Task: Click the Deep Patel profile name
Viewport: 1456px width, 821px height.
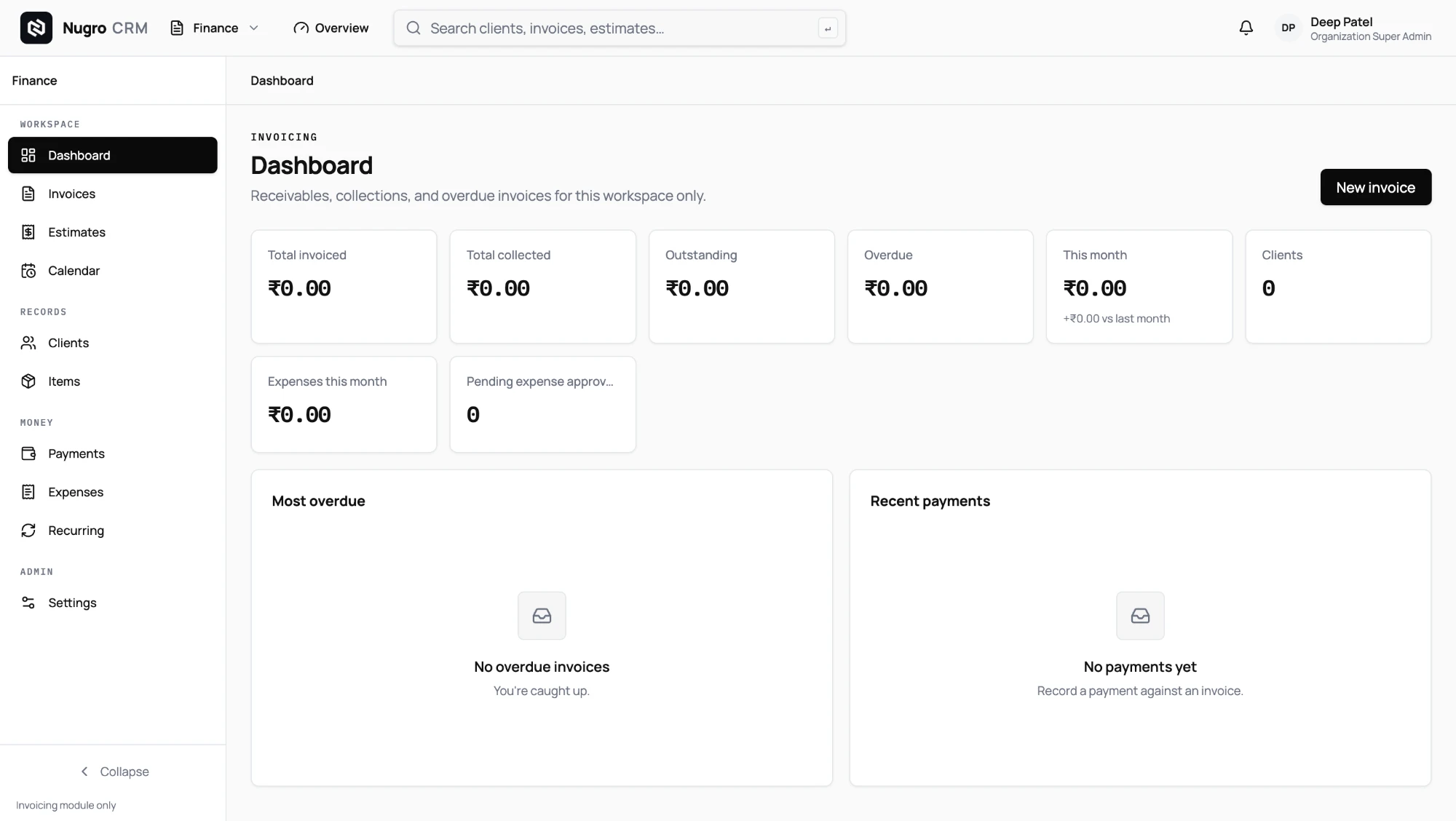Action: coord(1341,22)
